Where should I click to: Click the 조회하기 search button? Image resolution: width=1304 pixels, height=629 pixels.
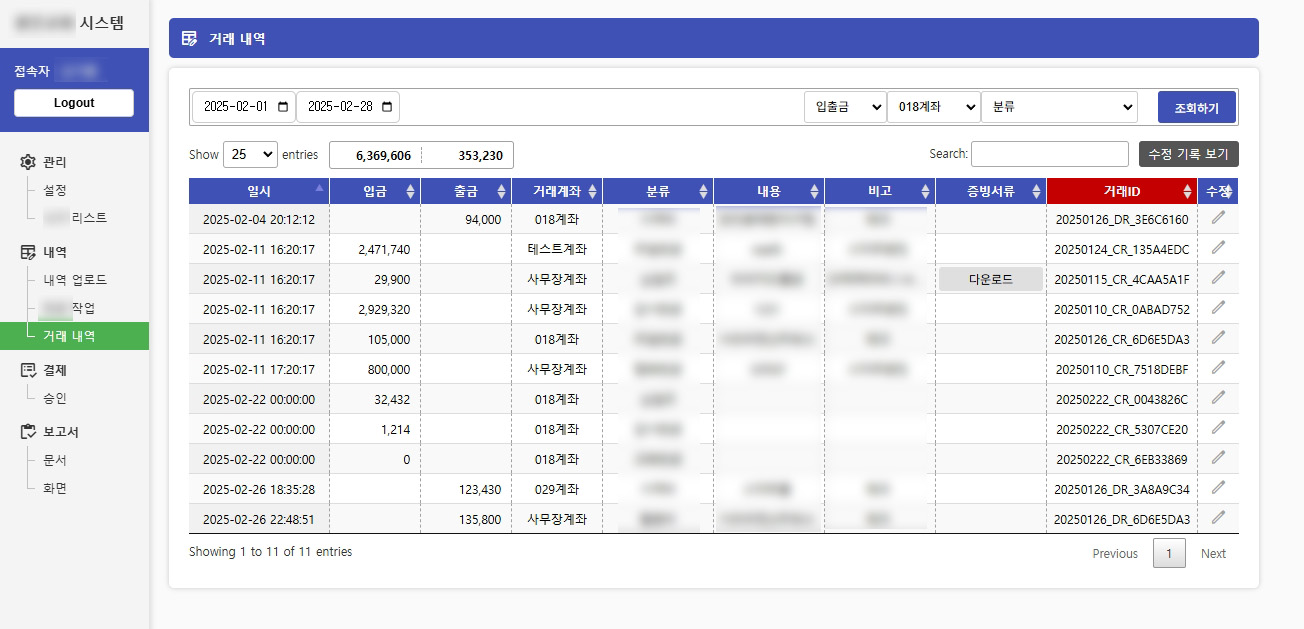coord(1199,106)
